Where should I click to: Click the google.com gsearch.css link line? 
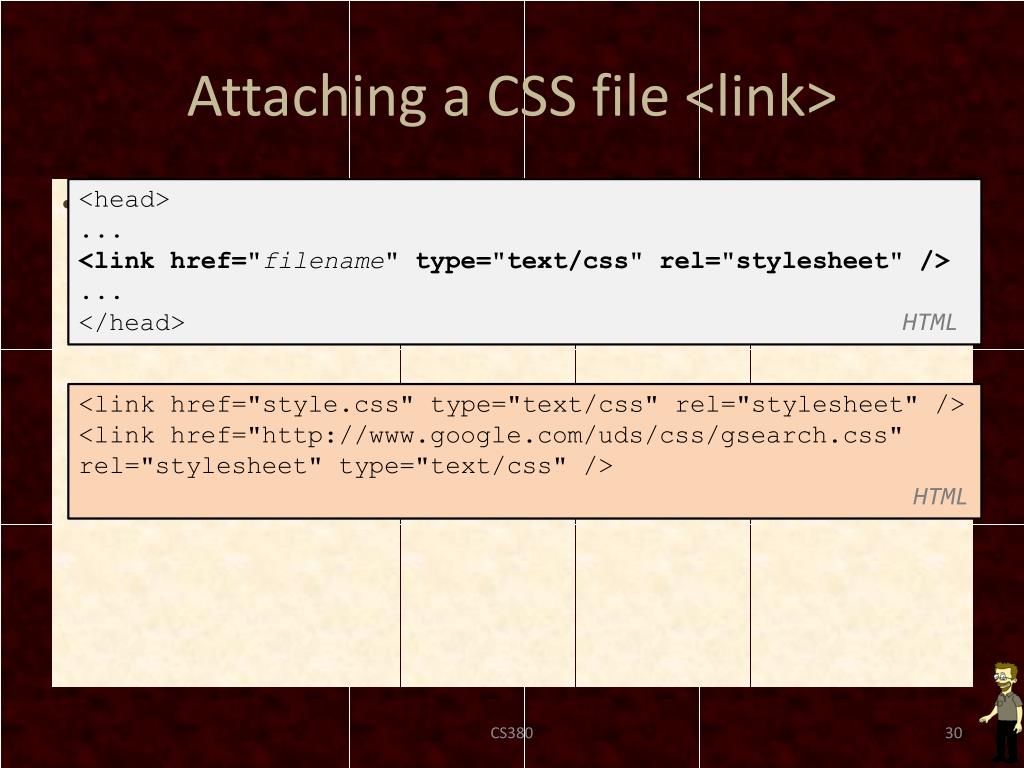[490, 436]
